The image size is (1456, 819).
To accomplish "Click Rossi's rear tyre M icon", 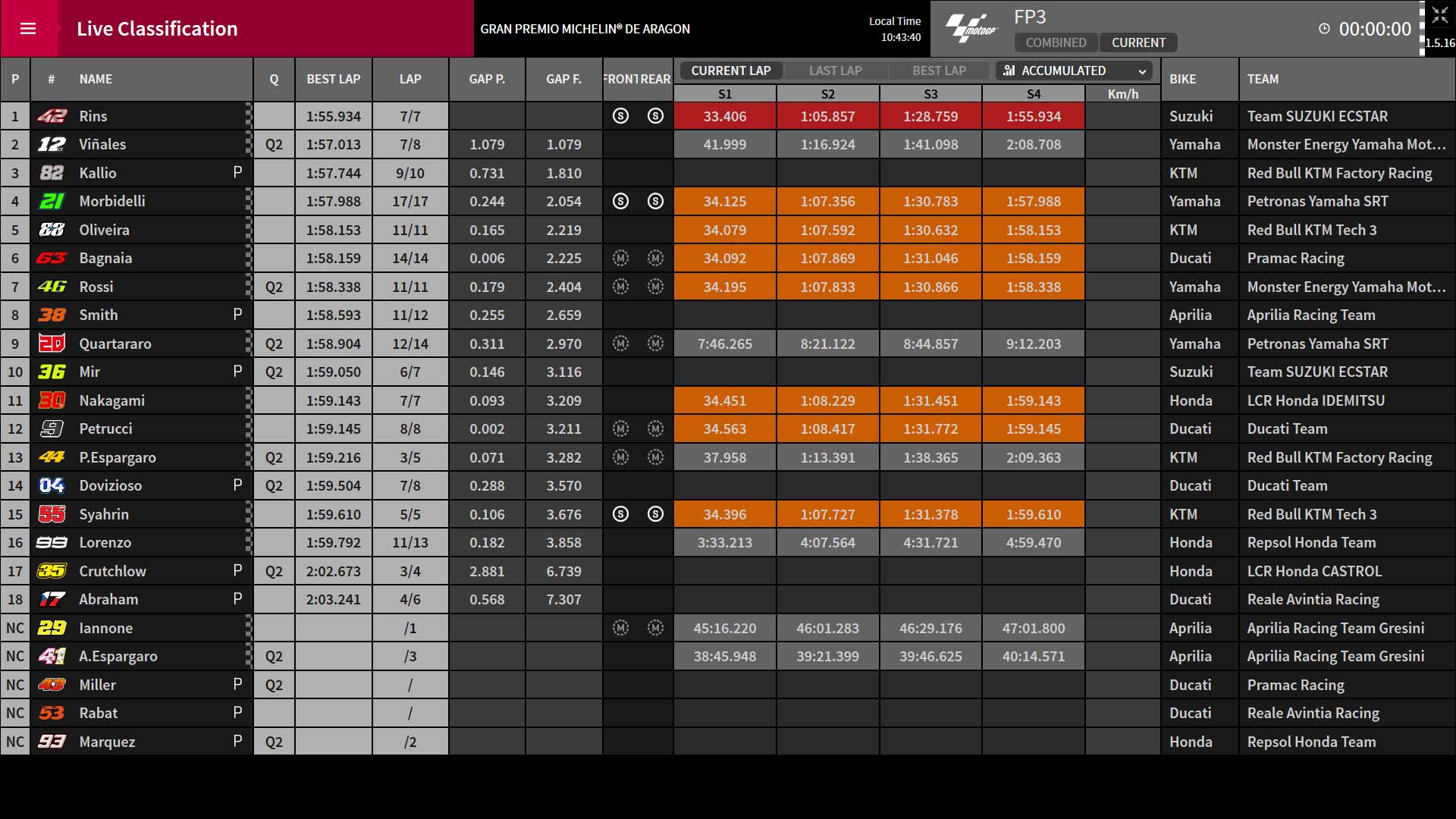I will [656, 287].
